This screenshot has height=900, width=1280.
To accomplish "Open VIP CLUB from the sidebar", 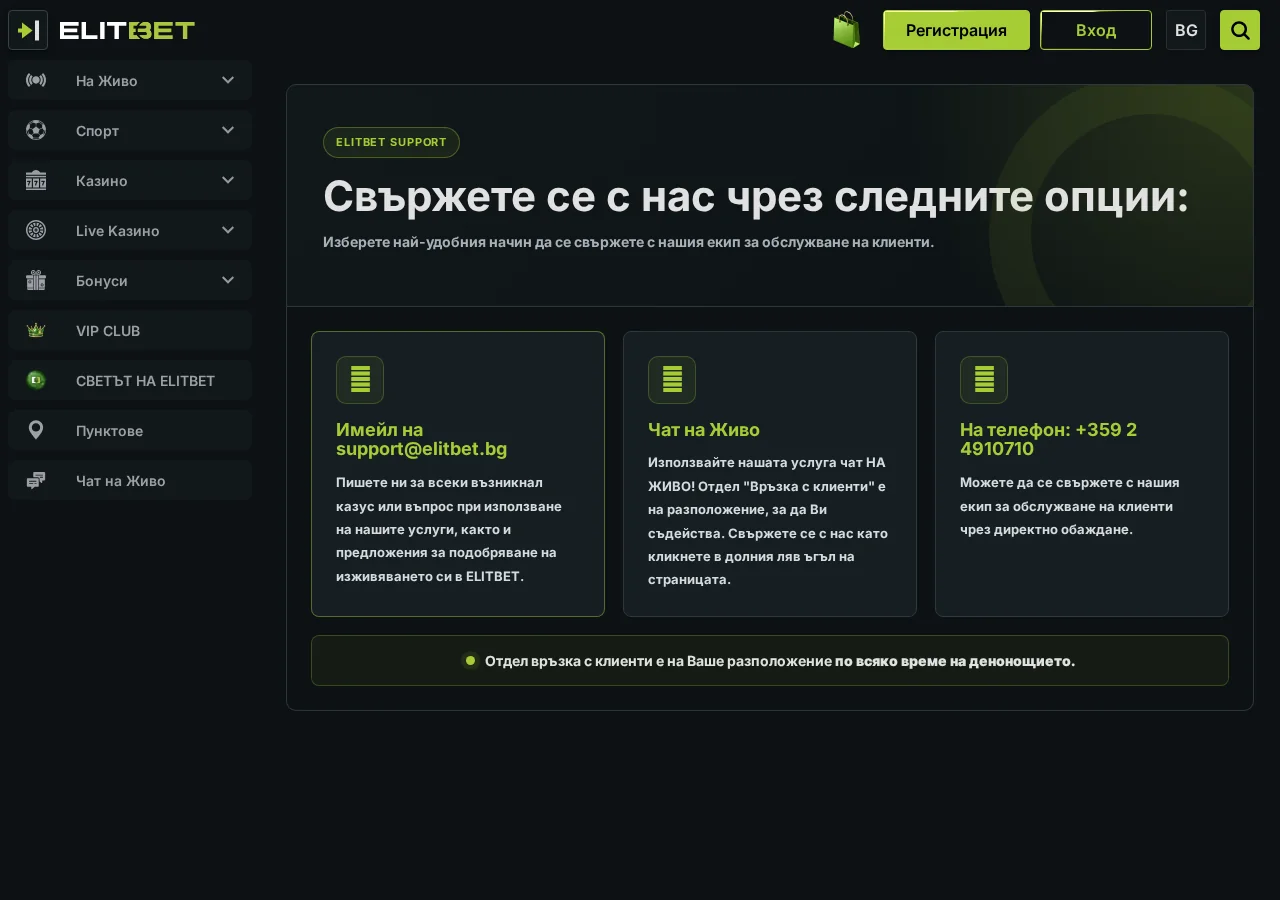I will pyautogui.click(x=130, y=330).
